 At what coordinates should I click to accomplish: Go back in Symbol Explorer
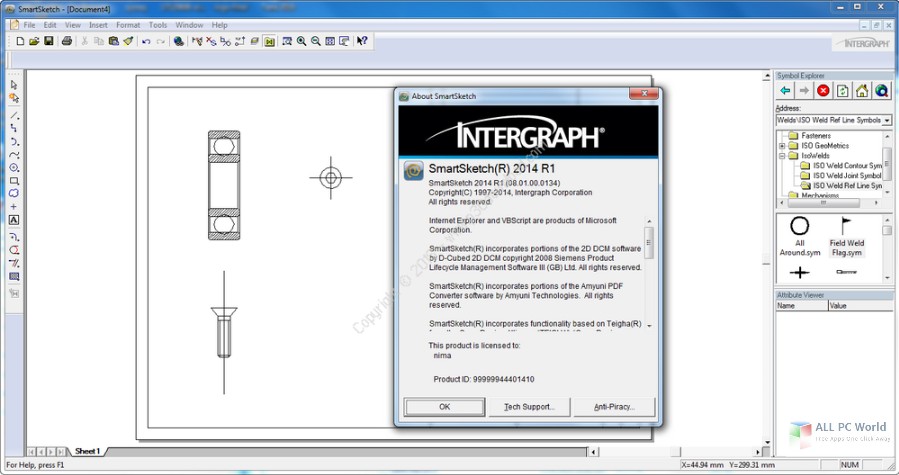click(x=785, y=91)
